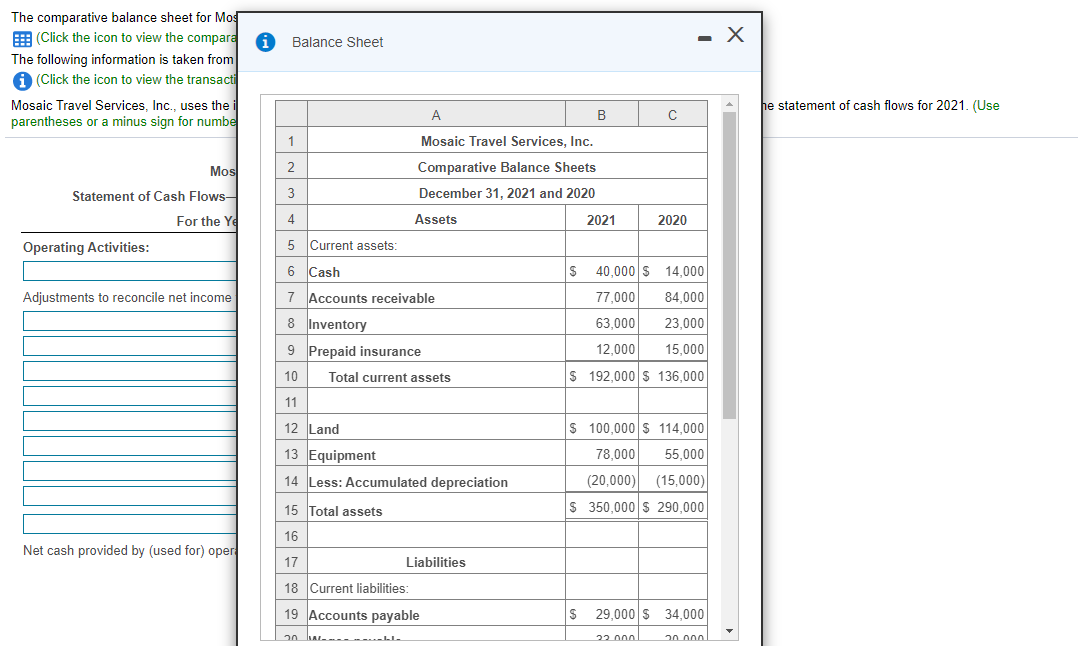Click the Balance Sheet dialog info icon
This screenshot has width=1080, height=646.
tap(265, 42)
